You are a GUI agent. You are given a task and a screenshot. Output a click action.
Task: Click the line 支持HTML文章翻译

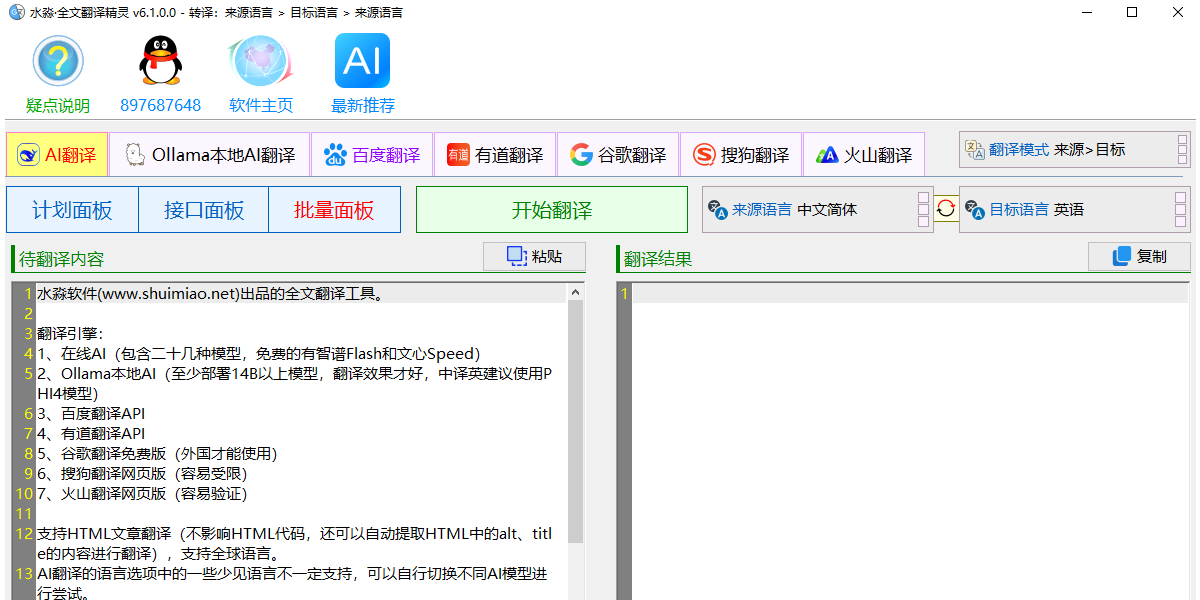point(295,543)
